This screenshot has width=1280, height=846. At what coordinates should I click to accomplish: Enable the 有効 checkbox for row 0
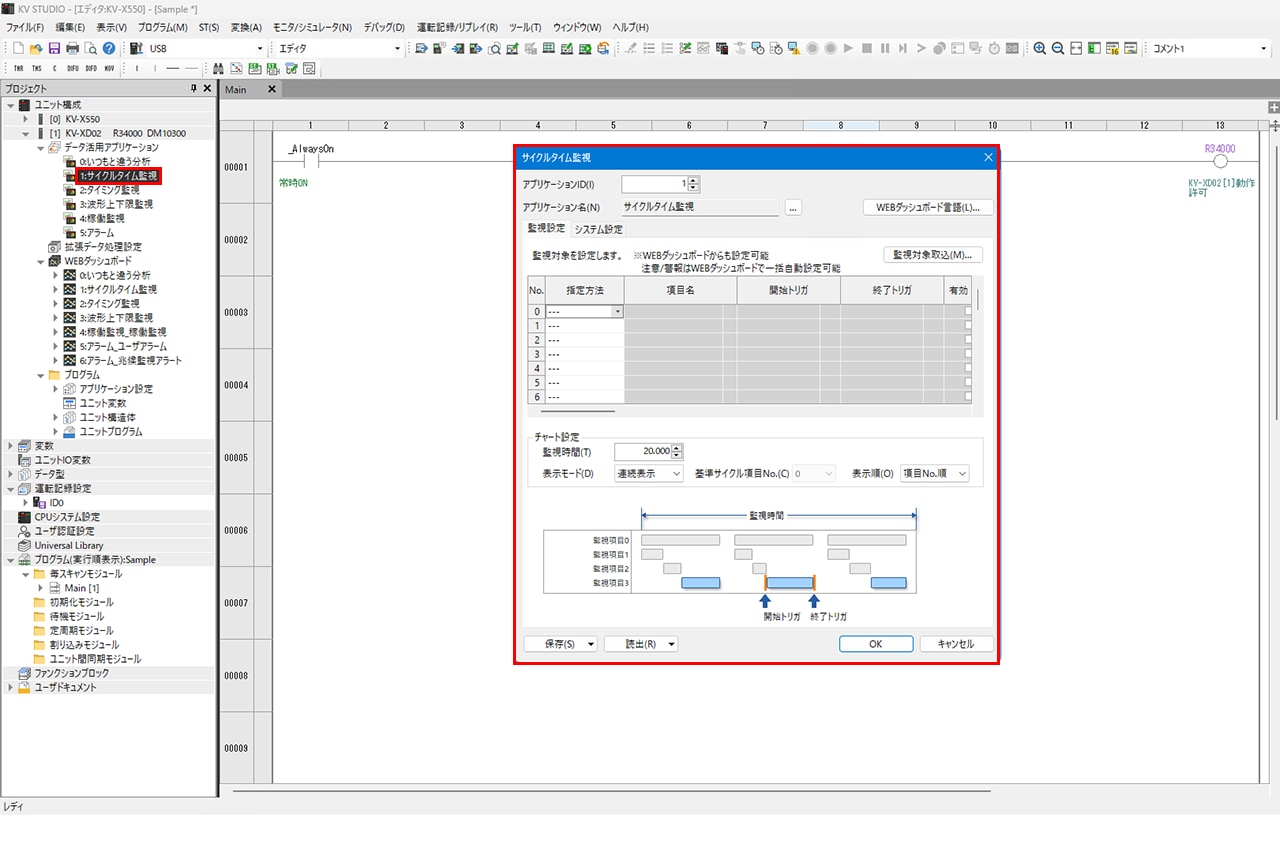tap(968, 311)
